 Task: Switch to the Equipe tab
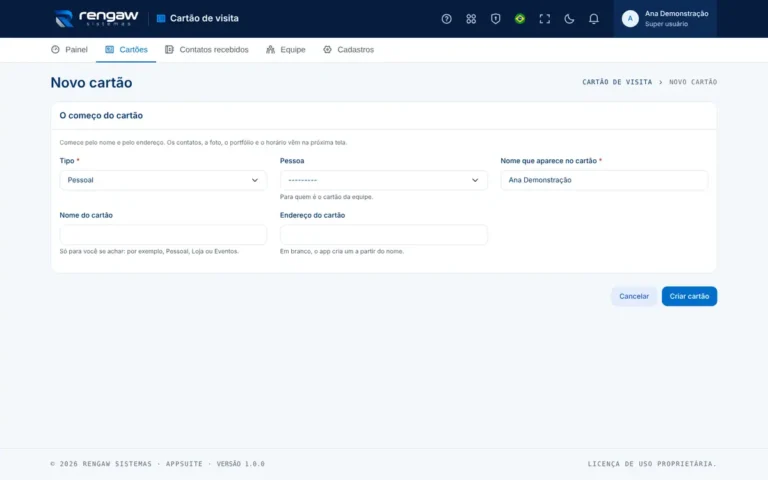point(286,49)
